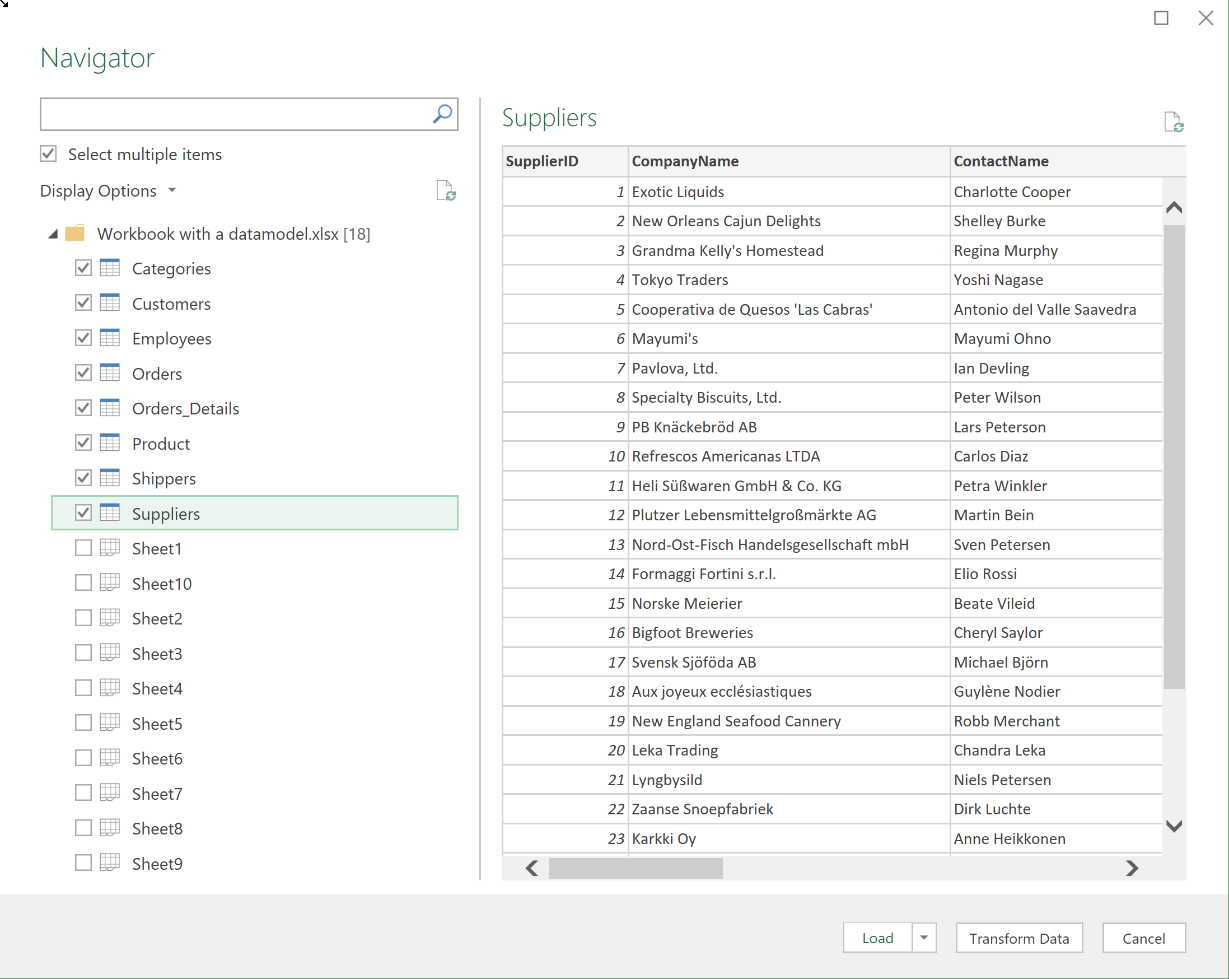Click the Categories table icon

(x=110, y=268)
